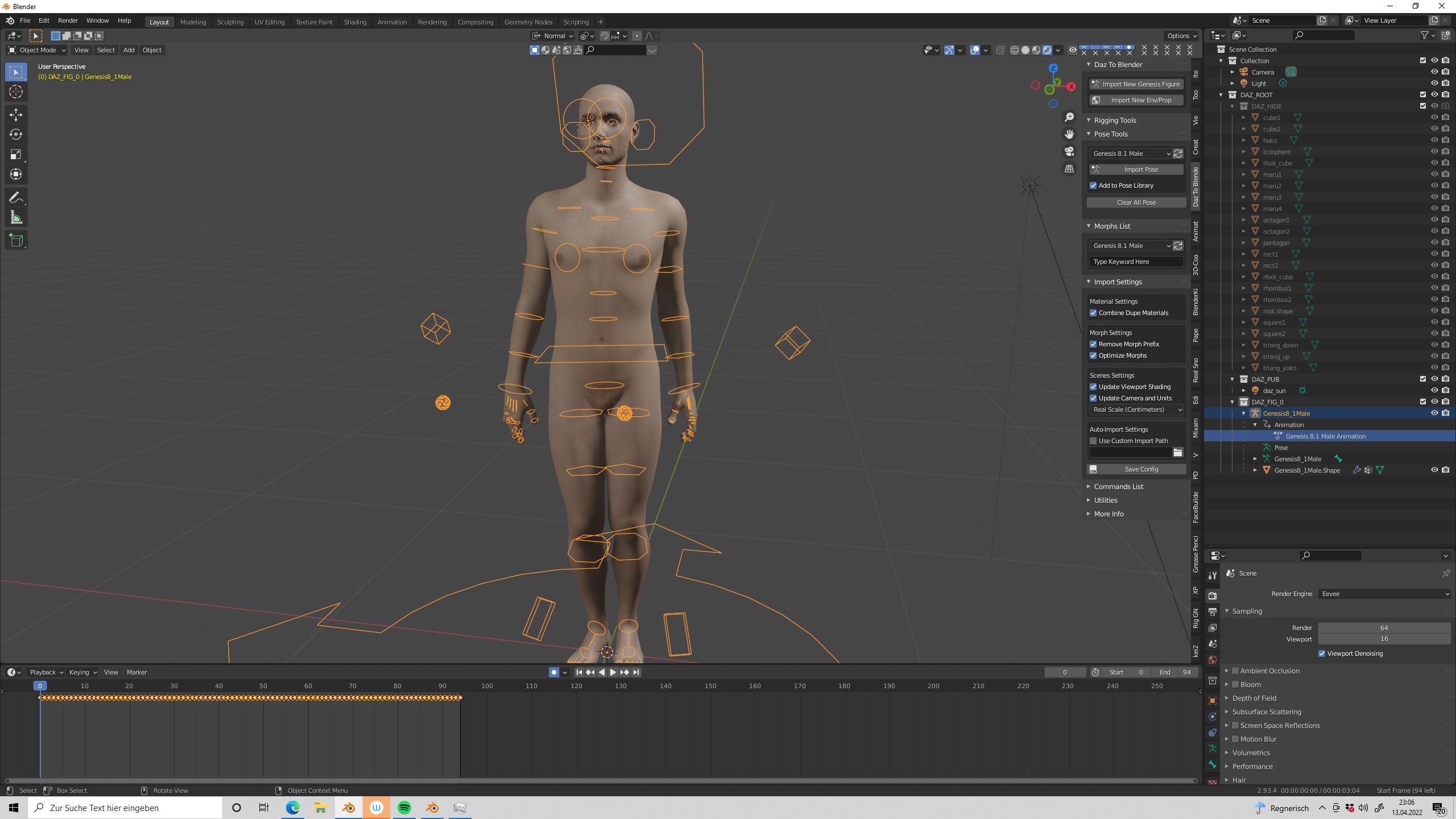Activate the Select Box tool

16,72
